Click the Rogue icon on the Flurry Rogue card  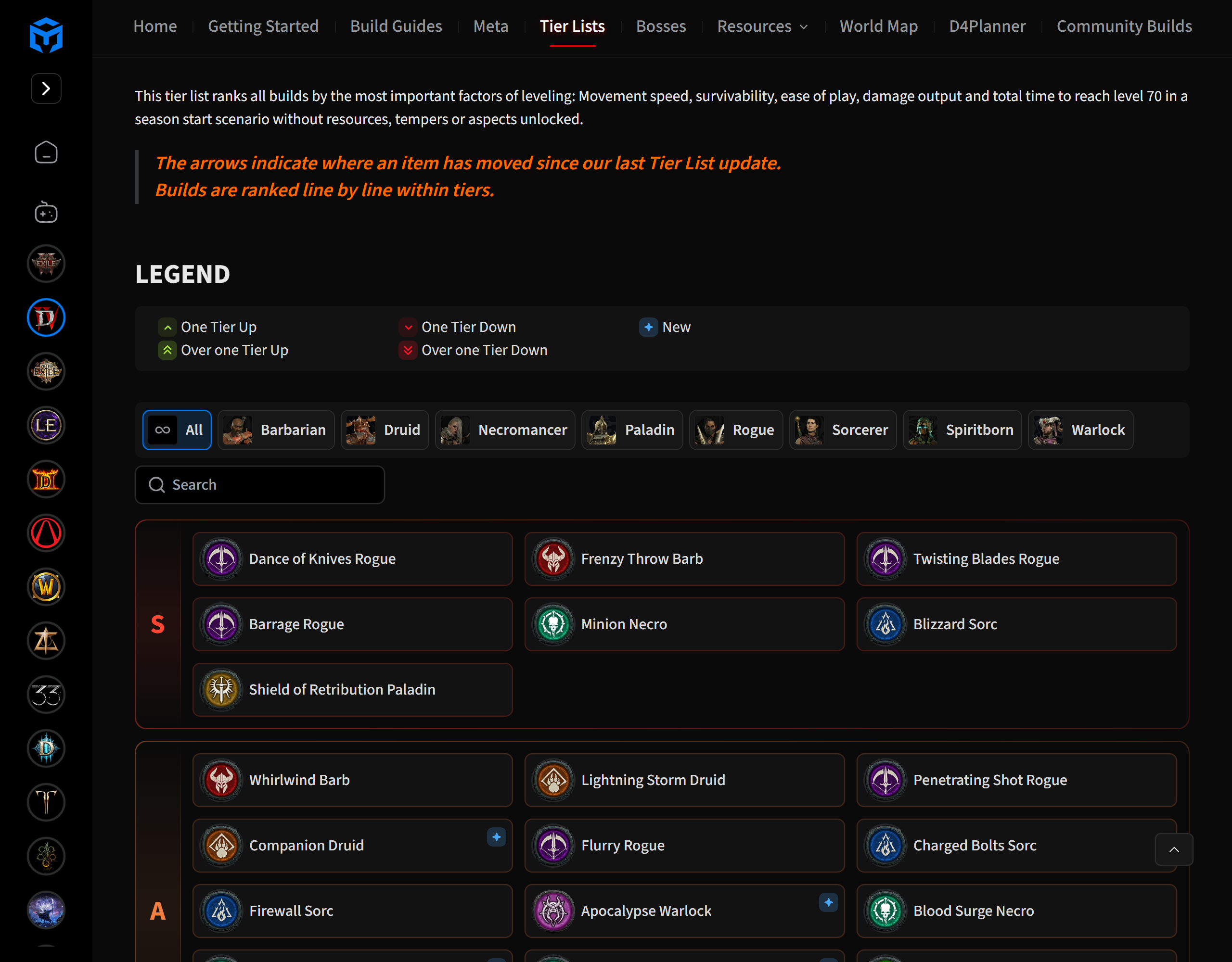pyautogui.click(x=553, y=845)
